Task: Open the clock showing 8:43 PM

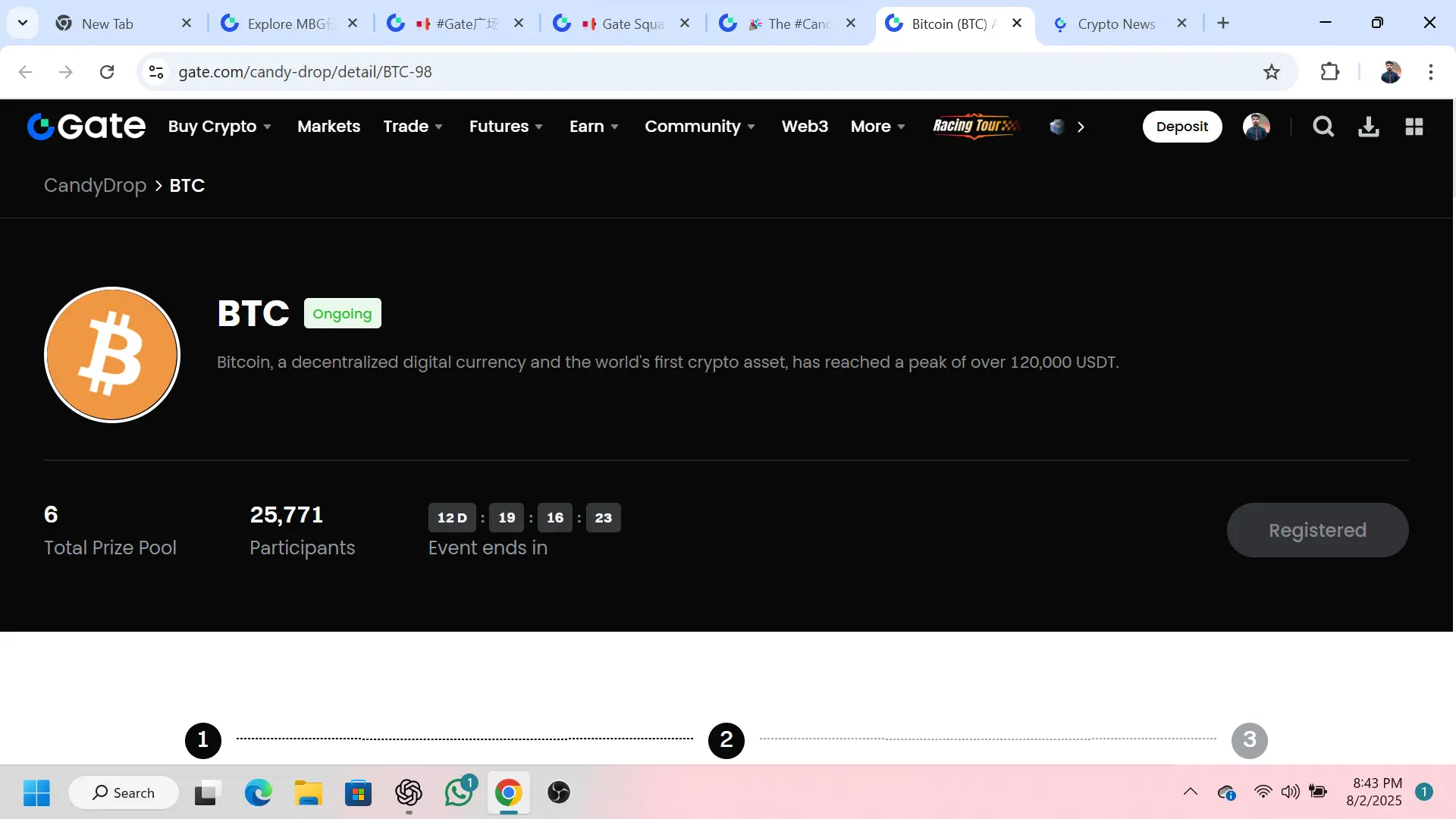Action: [x=1376, y=792]
